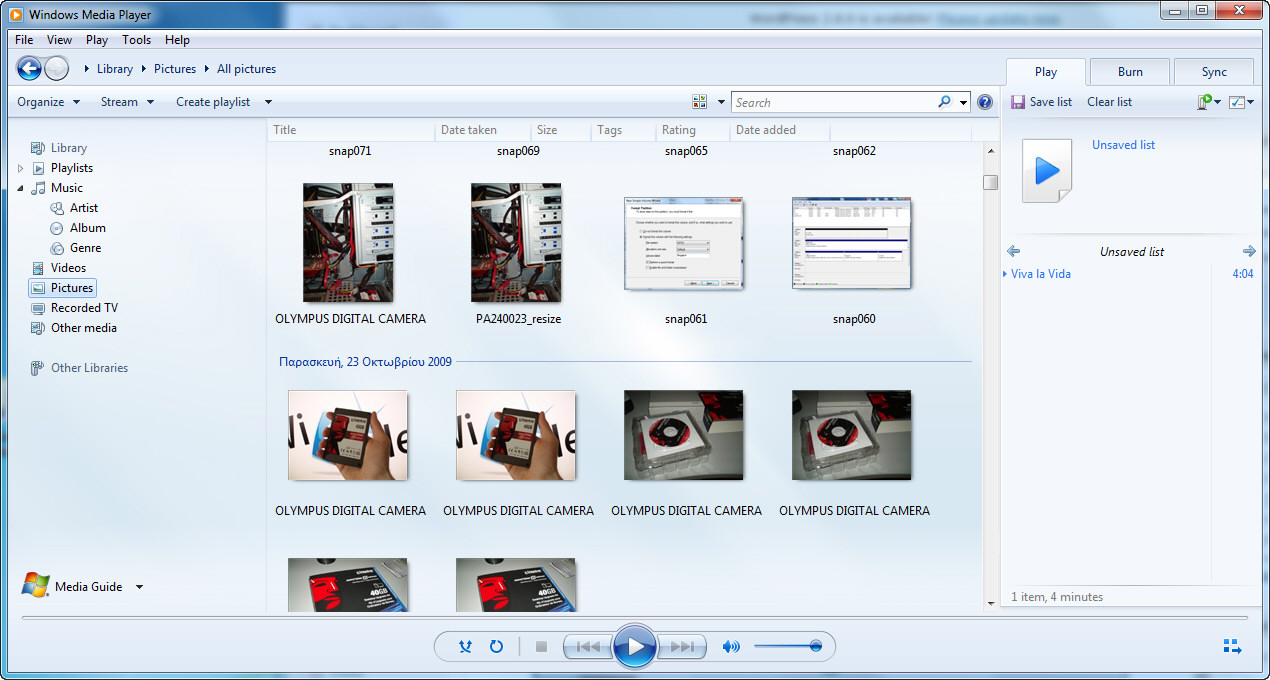Click the Windows logo Media Guide button
1270x680 pixels.
click(x=36, y=586)
